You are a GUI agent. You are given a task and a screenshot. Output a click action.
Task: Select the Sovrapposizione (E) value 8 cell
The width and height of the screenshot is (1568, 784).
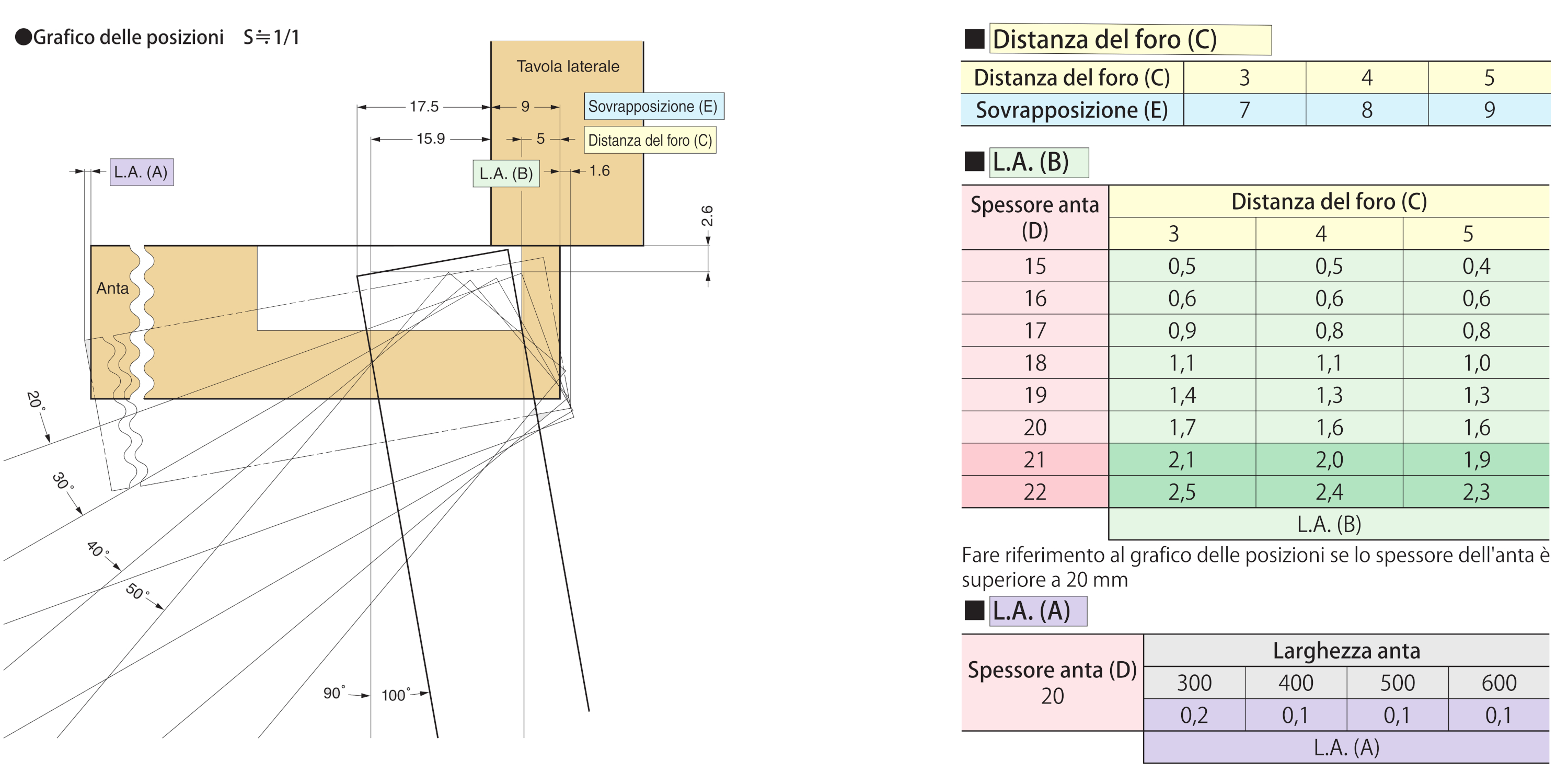coord(1367,110)
